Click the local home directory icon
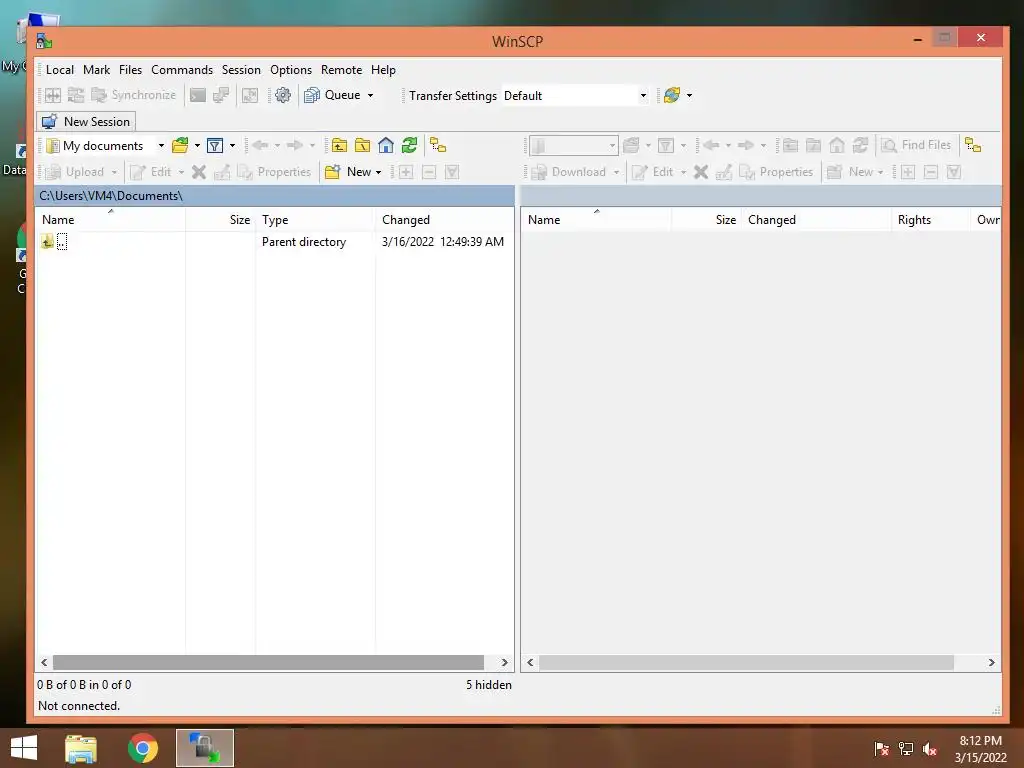 (x=386, y=146)
